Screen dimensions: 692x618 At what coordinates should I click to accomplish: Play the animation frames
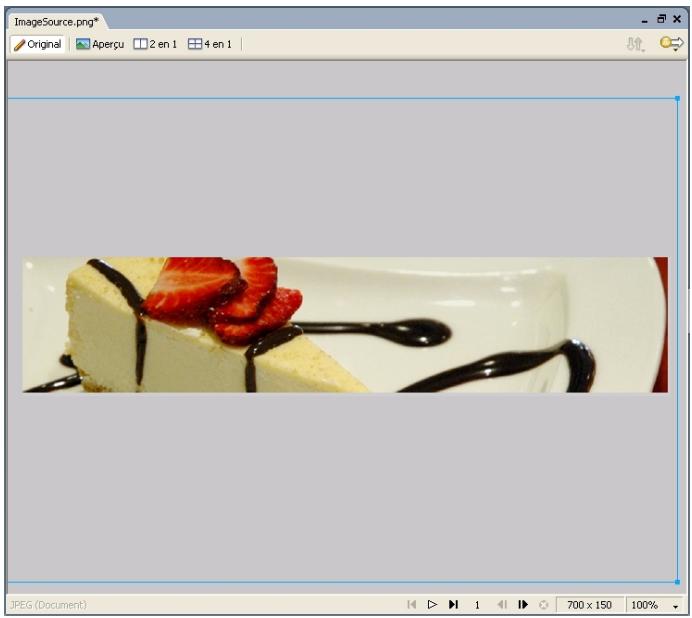pyautogui.click(x=432, y=604)
